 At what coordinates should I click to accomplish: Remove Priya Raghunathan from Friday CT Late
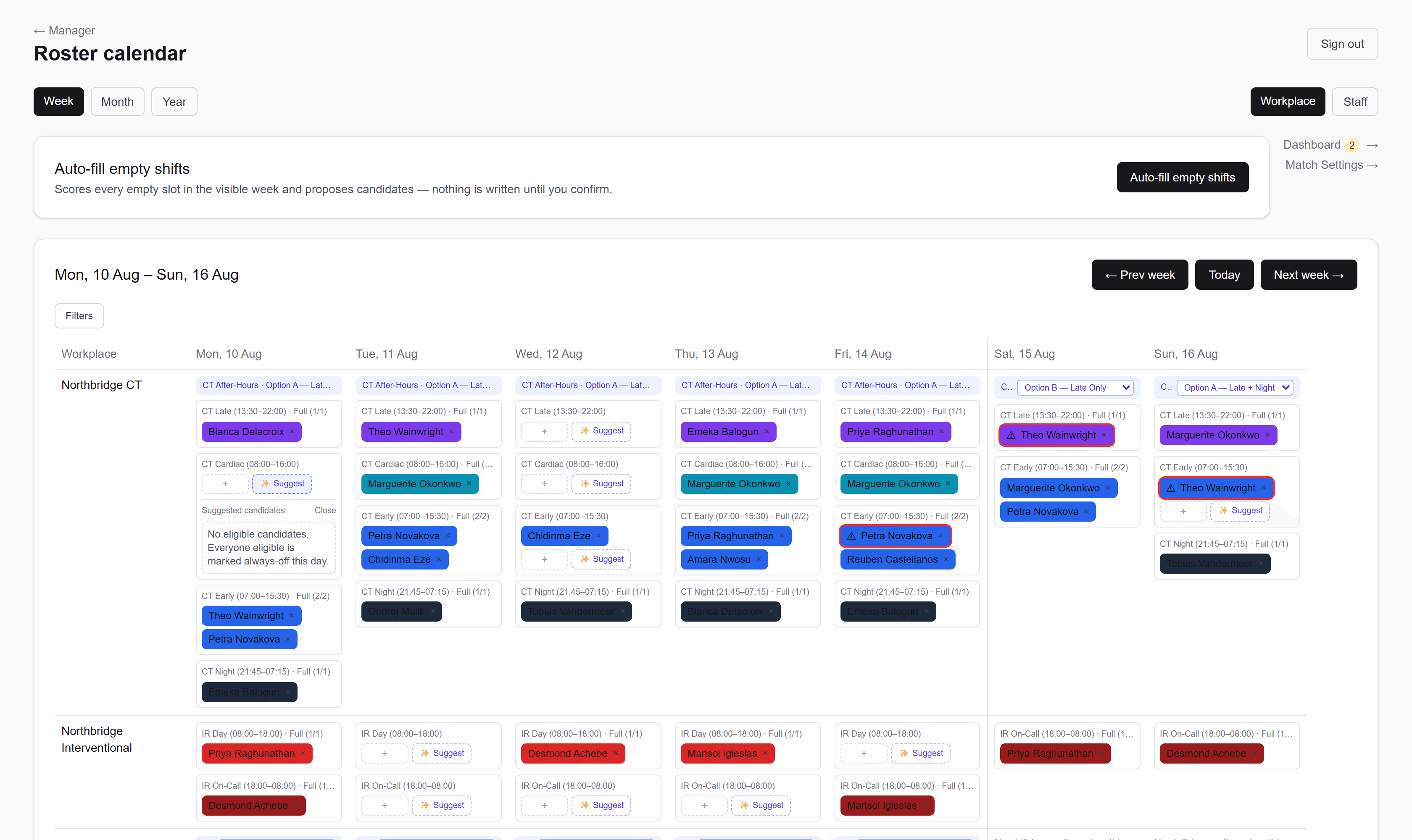point(942,431)
